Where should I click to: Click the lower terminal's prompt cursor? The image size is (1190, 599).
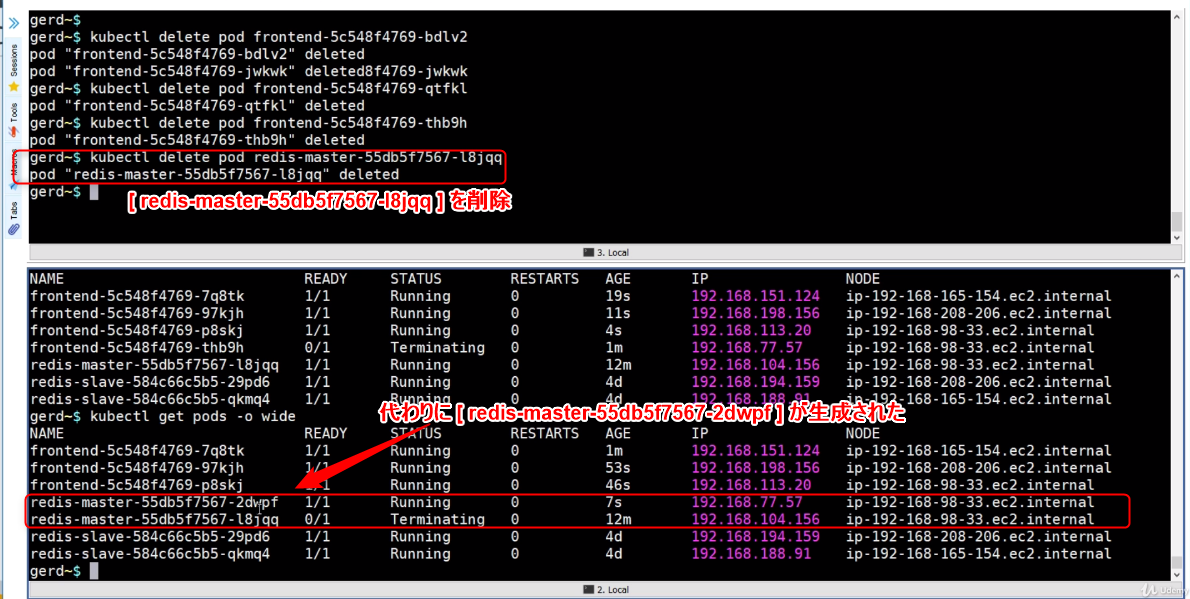click(x=94, y=571)
